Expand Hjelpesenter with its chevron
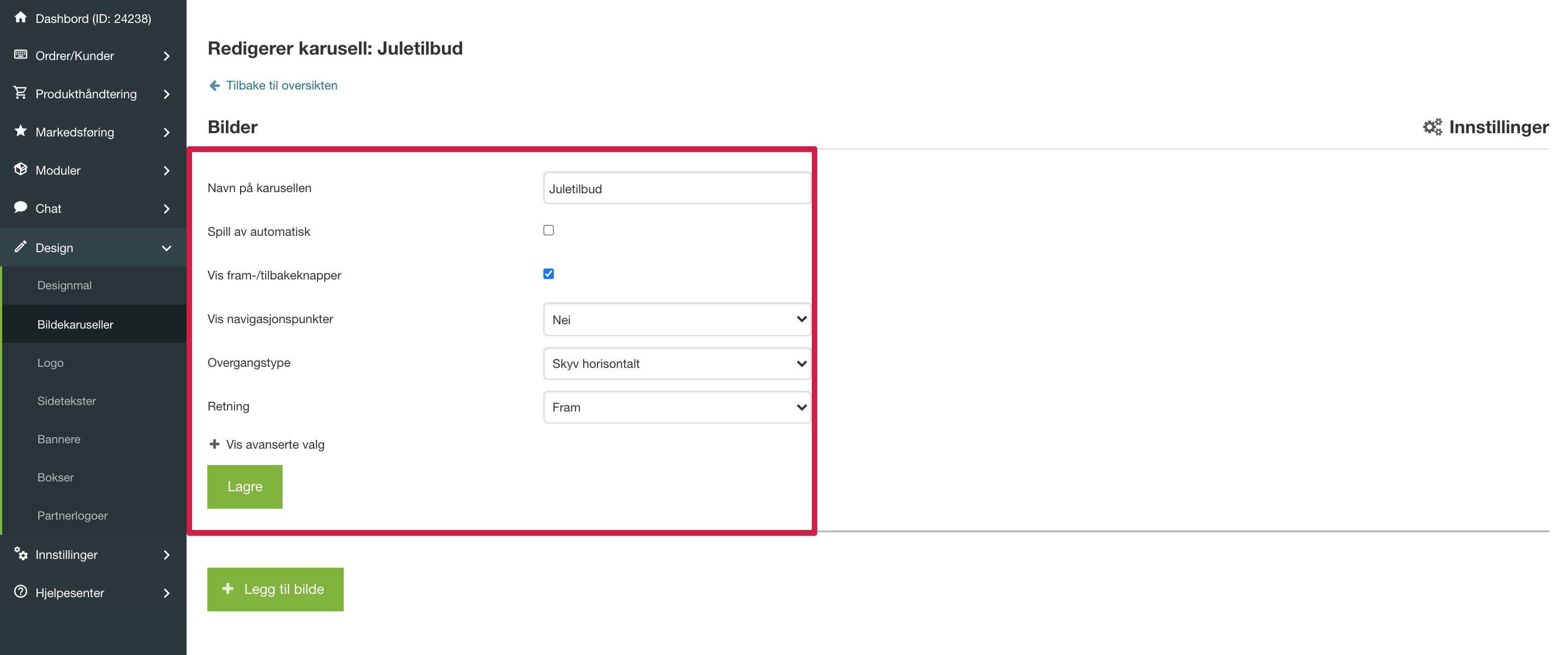The width and height of the screenshot is (1568, 655). tap(167, 593)
